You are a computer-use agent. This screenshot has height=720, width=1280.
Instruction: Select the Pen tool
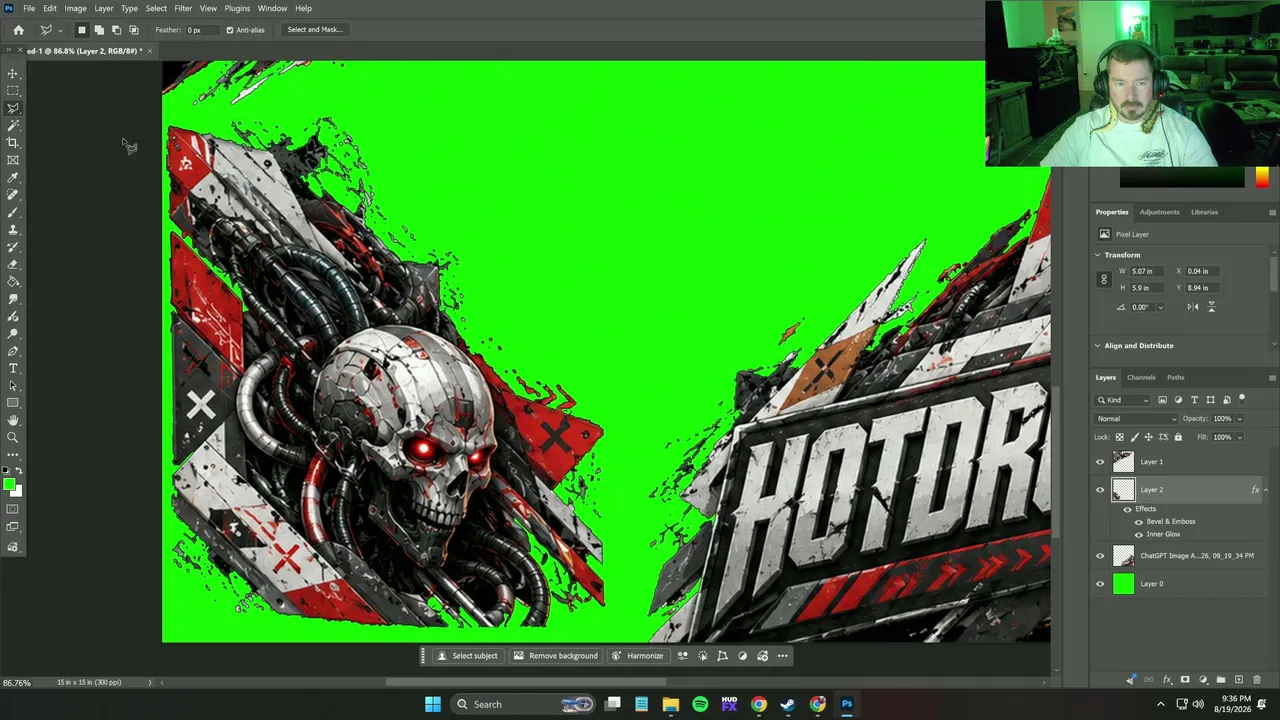[13, 351]
